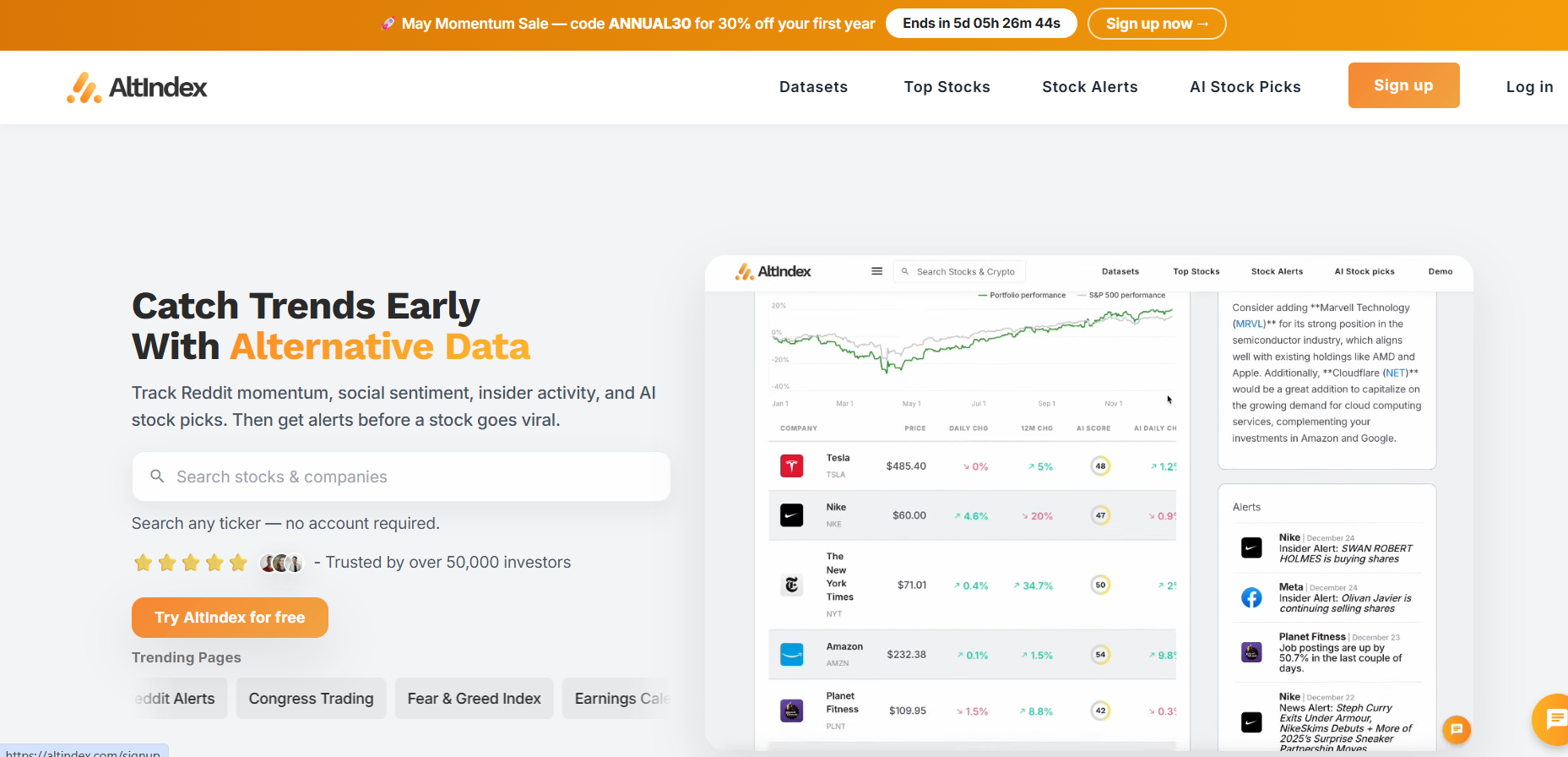Click Nike logo beside Steph Curry alert
The height and width of the screenshot is (757, 1568).
1251,722
